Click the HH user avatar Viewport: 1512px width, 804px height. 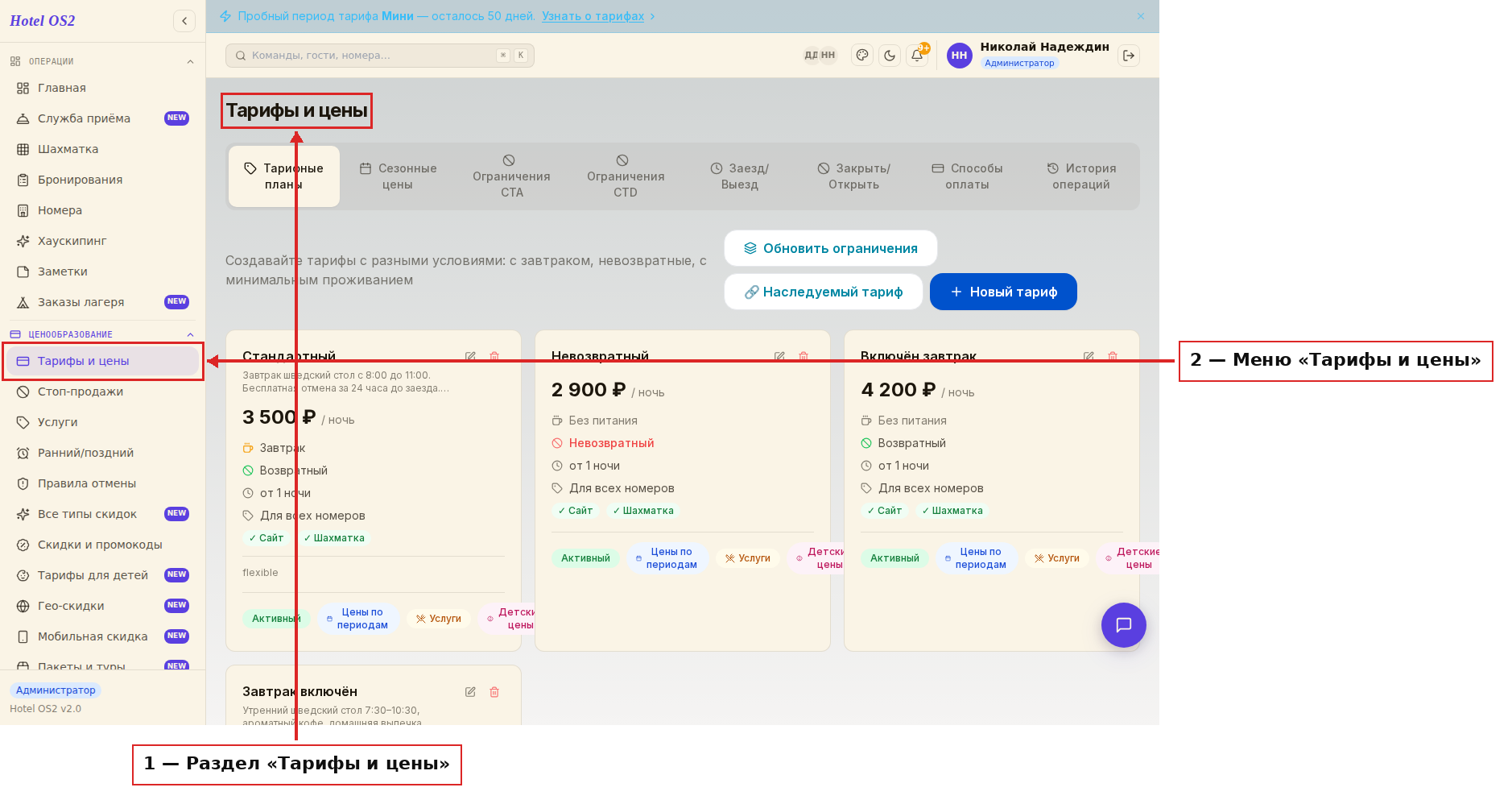click(959, 56)
